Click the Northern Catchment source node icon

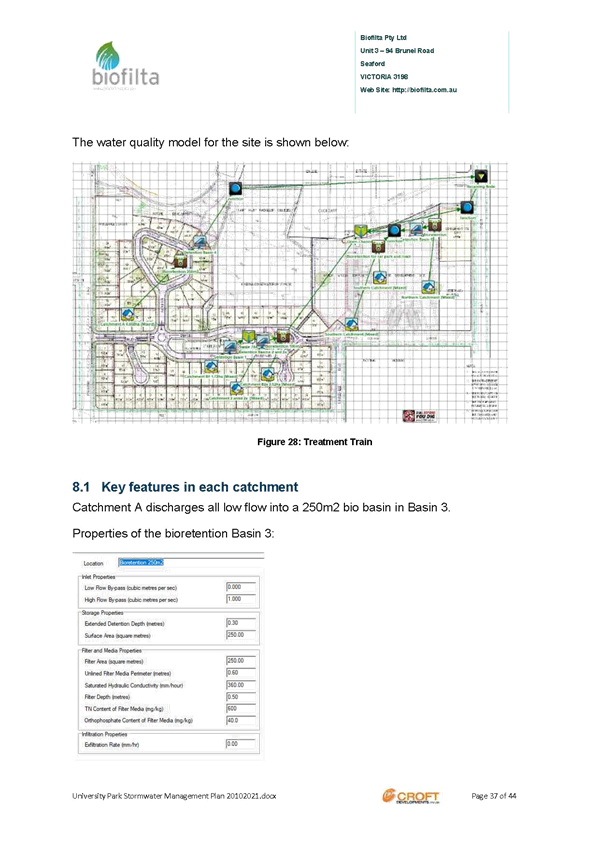[429, 287]
